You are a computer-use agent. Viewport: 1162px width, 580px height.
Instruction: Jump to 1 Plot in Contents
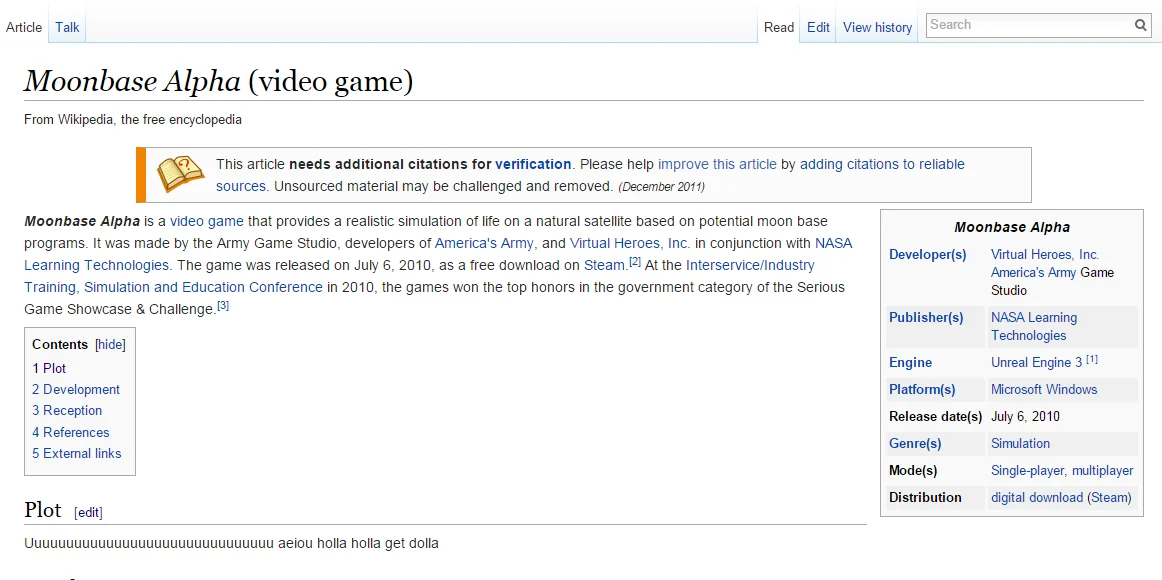tap(49, 368)
